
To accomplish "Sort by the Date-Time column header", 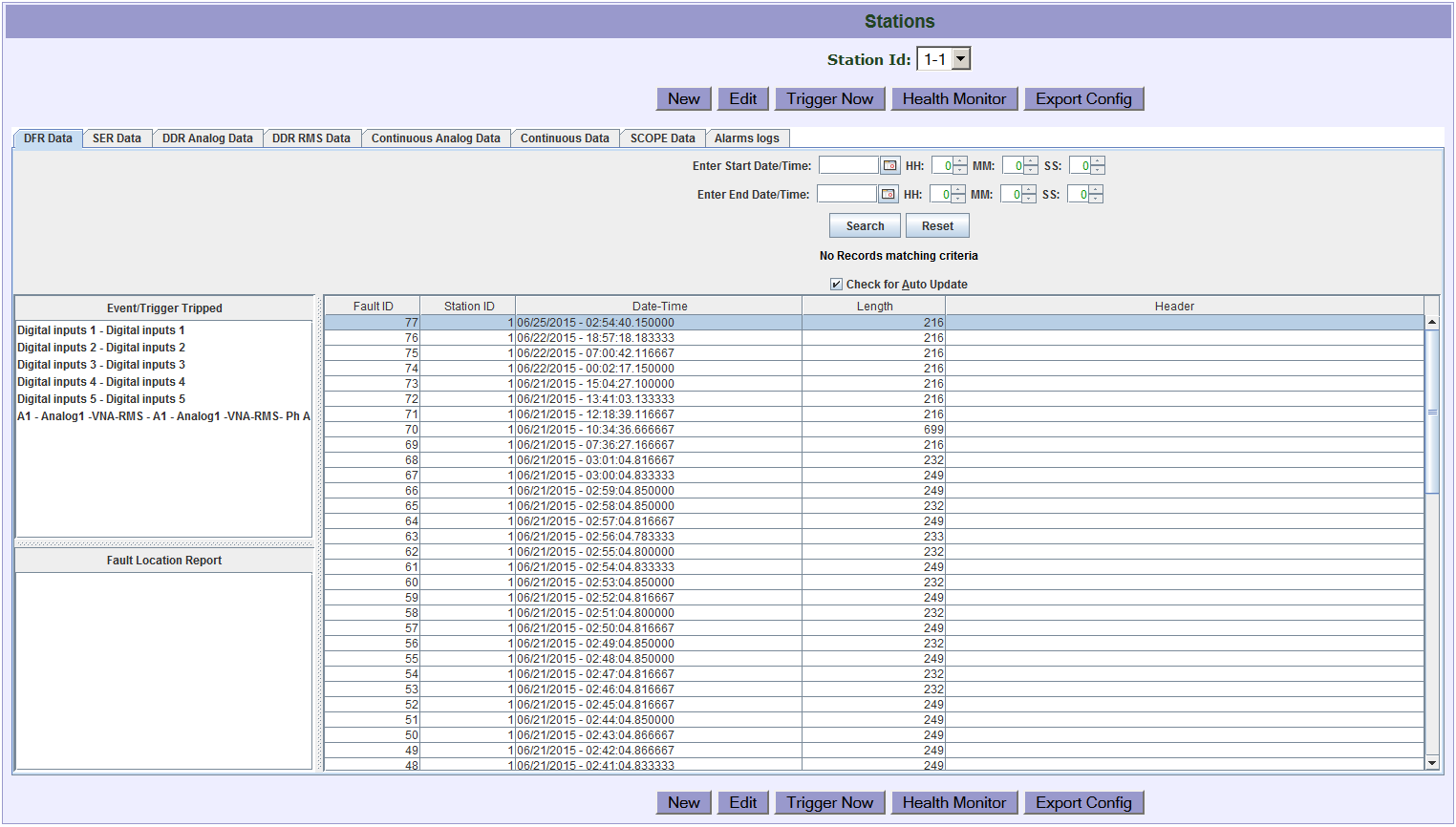I will pos(659,306).
